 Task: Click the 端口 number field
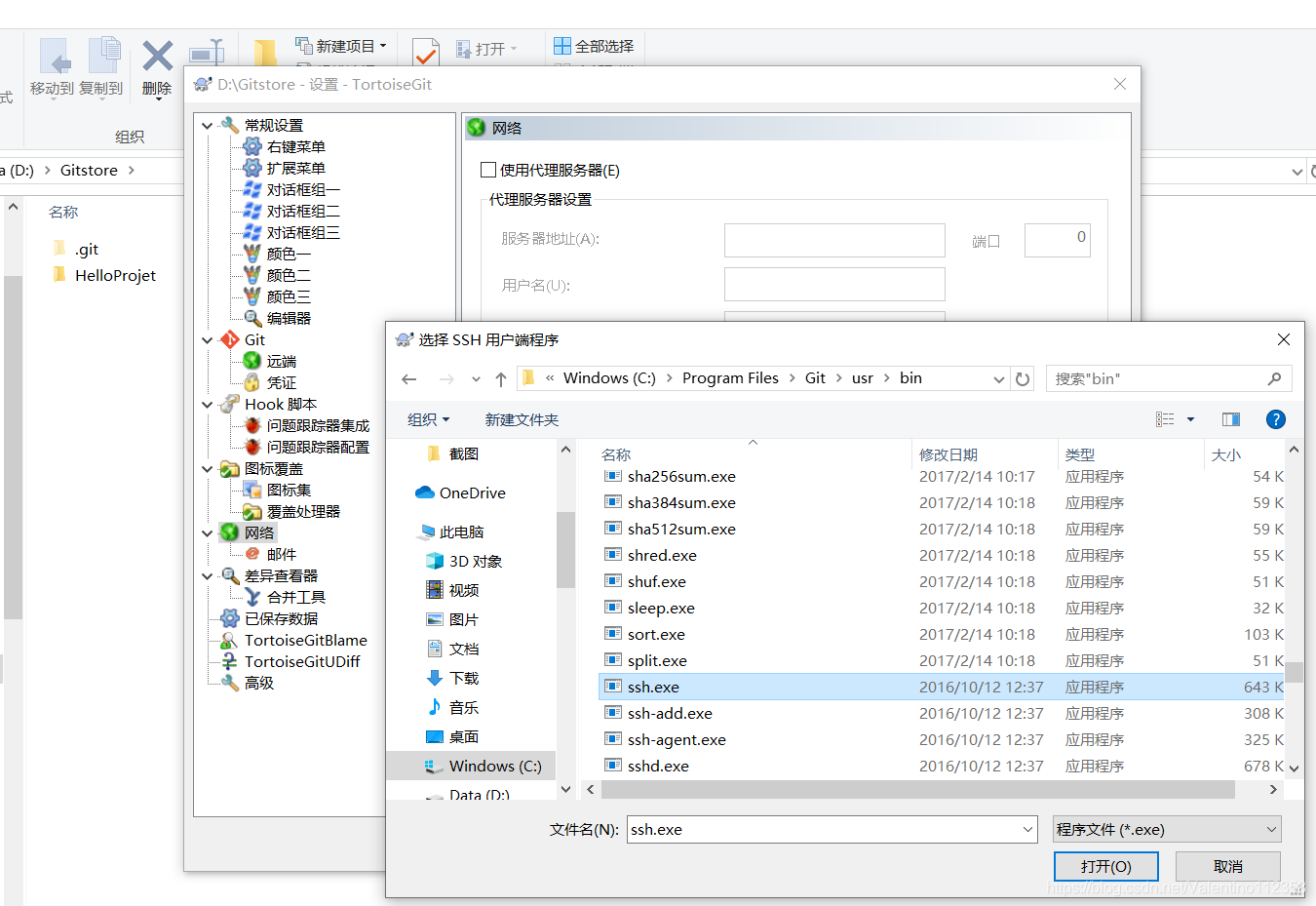tap(1058, 240)
